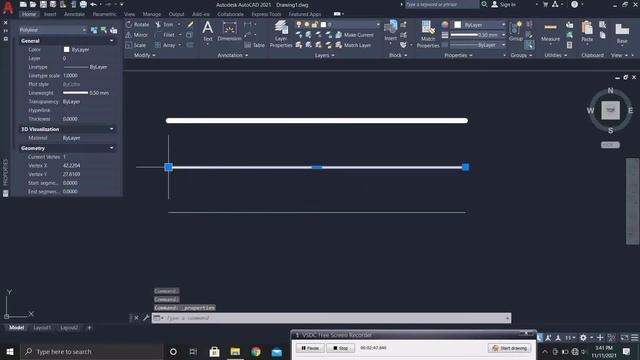This screenshot has width=640, height=360.
Task: Switch to the Layout1 tab
Action: 42,327
